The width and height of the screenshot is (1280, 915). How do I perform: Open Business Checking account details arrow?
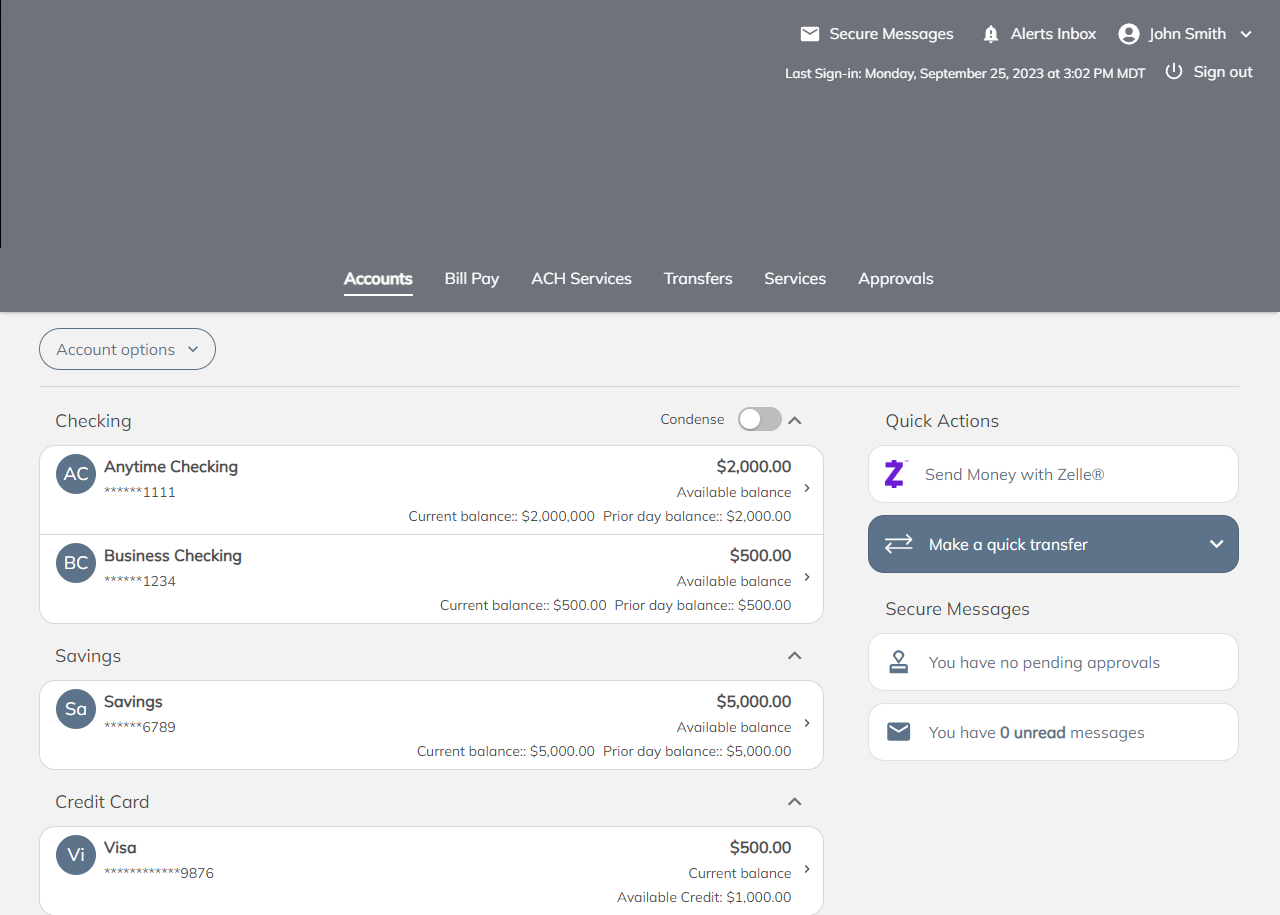(x=807, y=578)
